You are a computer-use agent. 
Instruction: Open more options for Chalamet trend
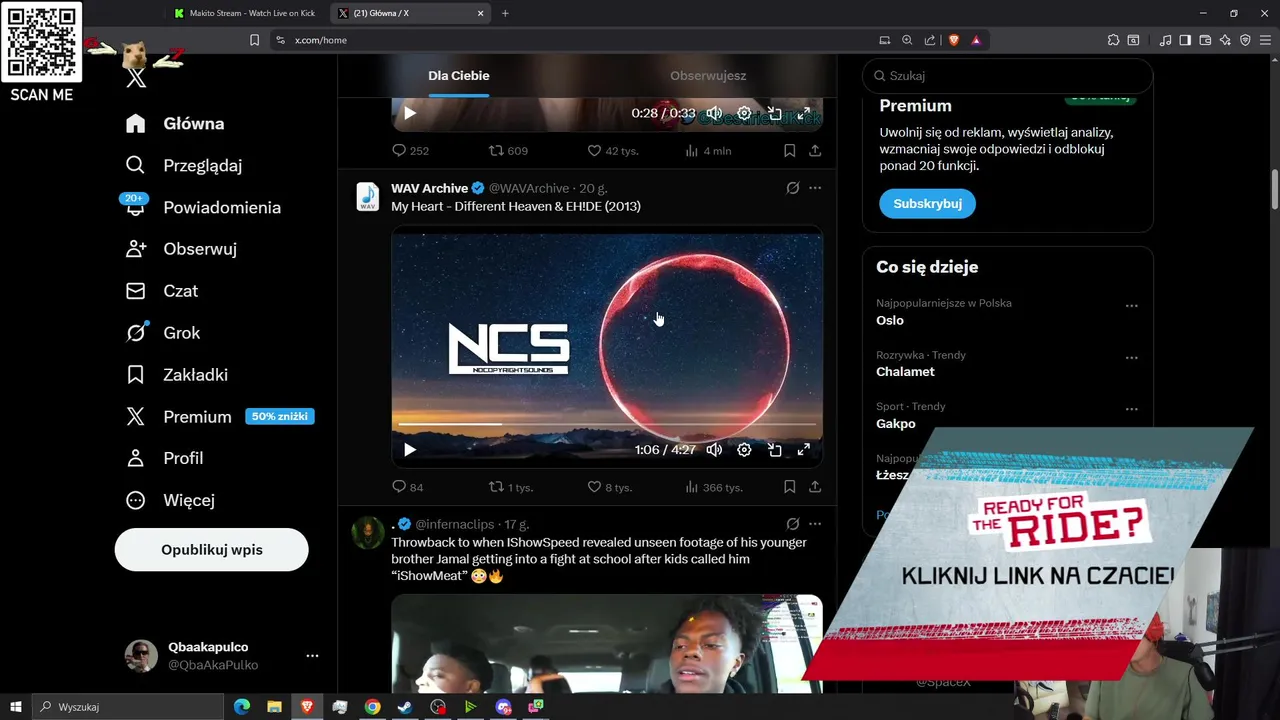pyautogui.click(x=1132, y=358)
